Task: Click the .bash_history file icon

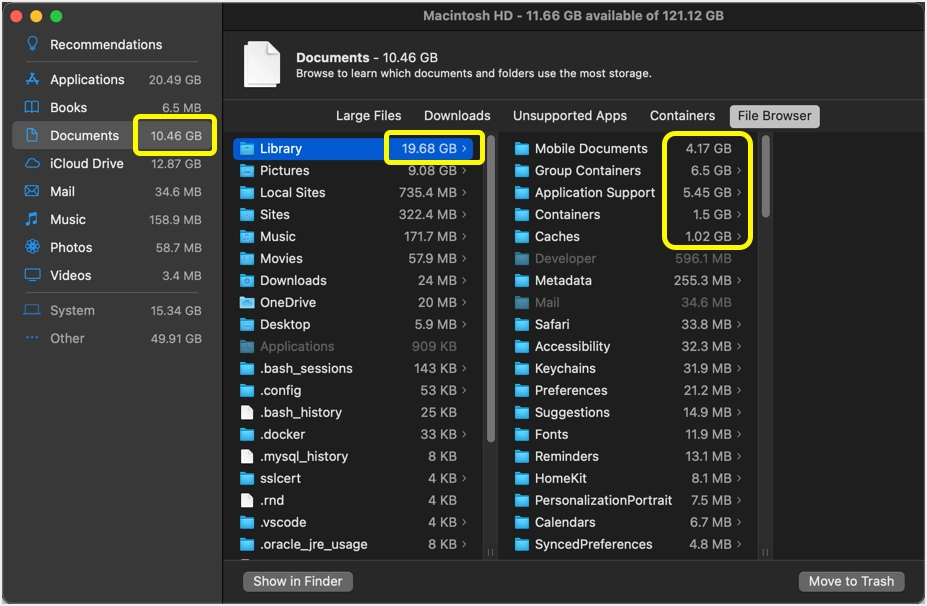Action: click(247, 412)
